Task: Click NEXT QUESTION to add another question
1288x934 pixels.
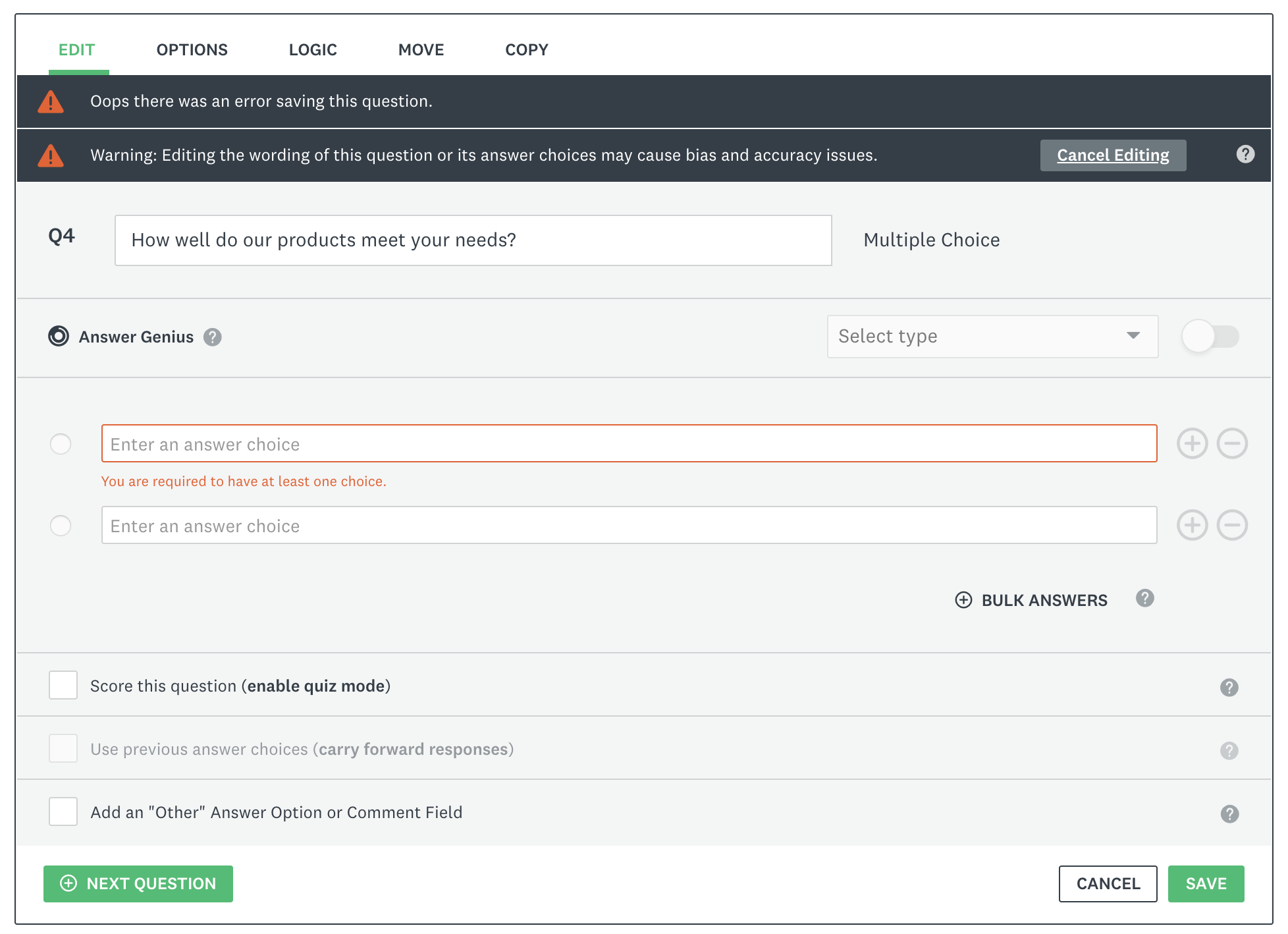Action: point(139,883)
